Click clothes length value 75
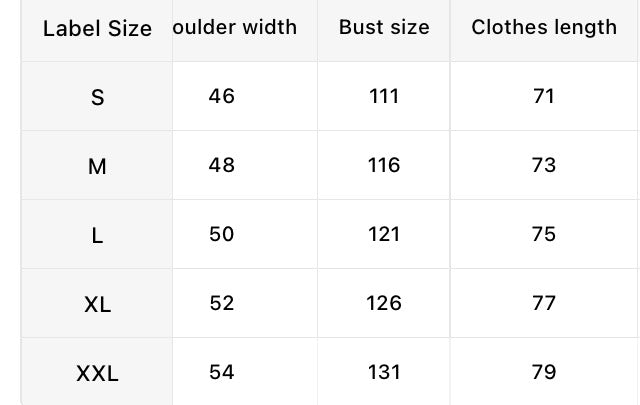 click(544, 234)
